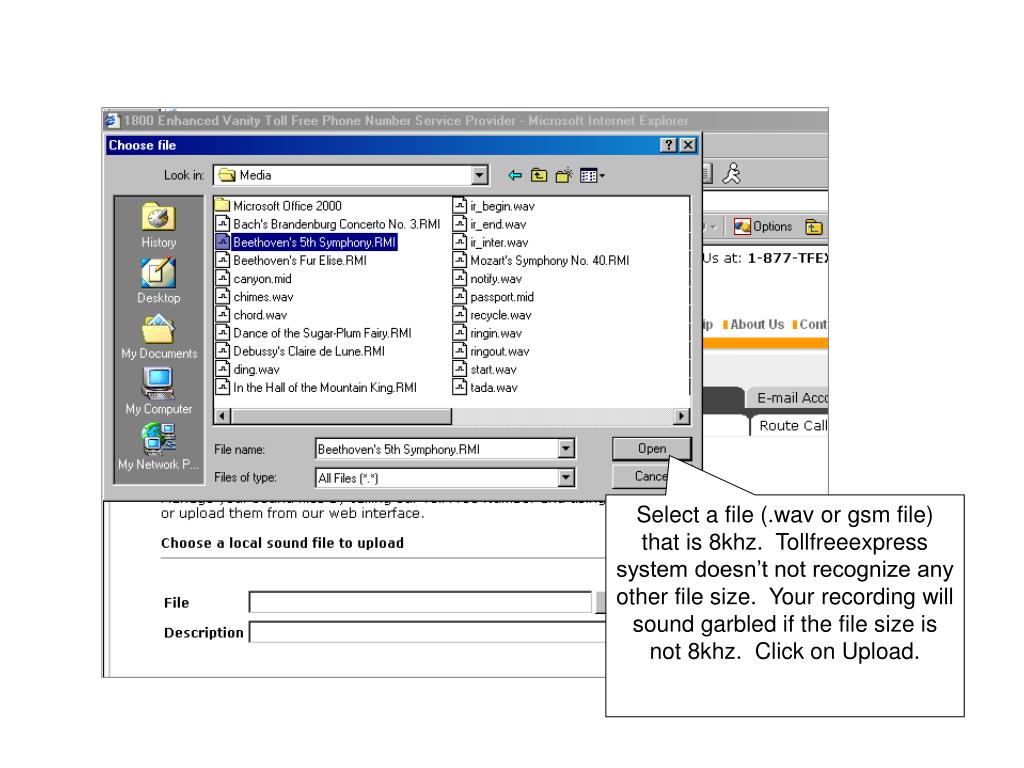Viewport: 1024px width, 768px height.
Task: Open the Route Call tab on the web page
Action: [792, 426]
